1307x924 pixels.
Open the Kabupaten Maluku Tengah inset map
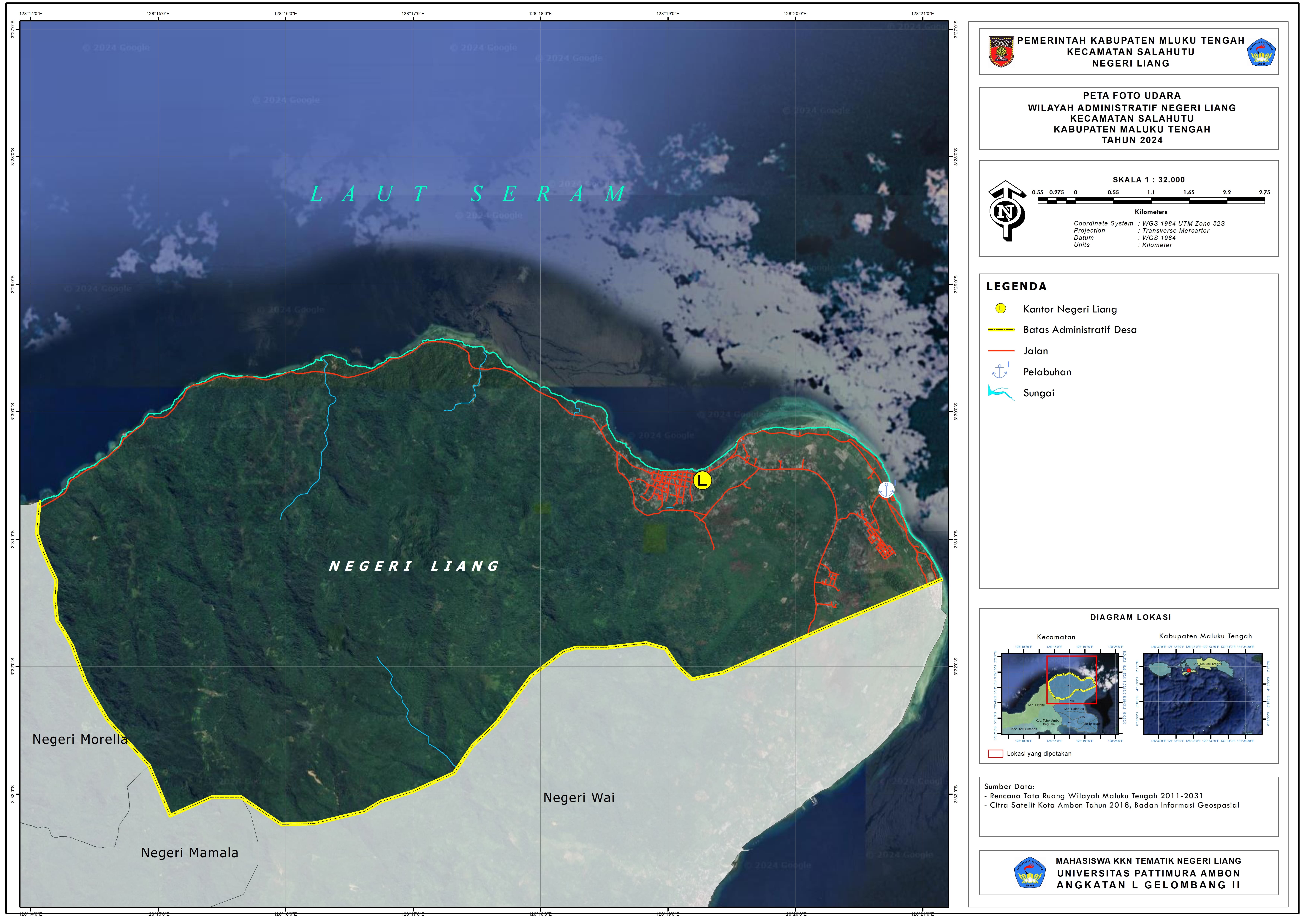tap(1203, 694)
